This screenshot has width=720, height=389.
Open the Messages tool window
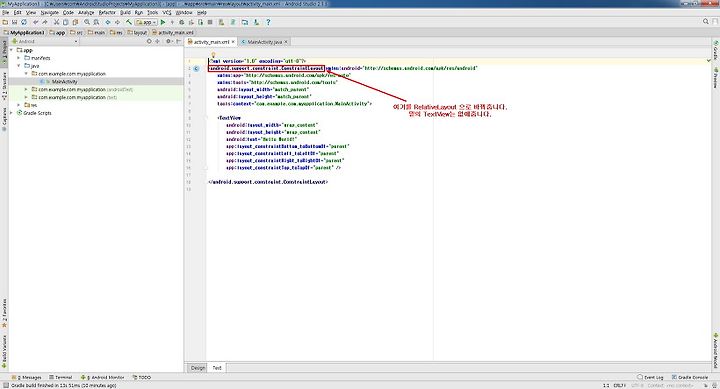[x=26, y=377]
